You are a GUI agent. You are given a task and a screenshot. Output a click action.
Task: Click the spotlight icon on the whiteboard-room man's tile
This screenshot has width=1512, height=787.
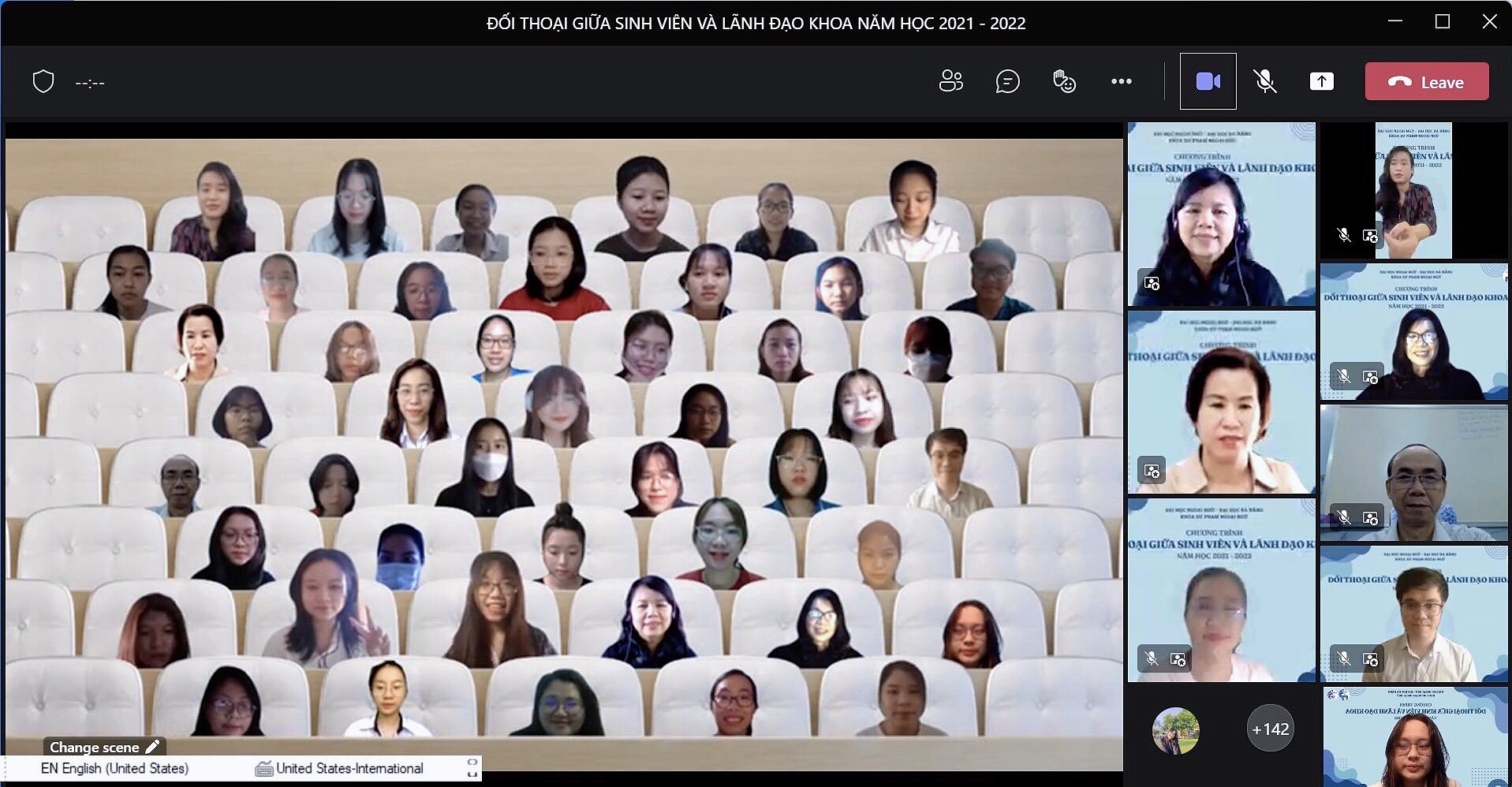pyautogui.click(x=1370, y=517)
